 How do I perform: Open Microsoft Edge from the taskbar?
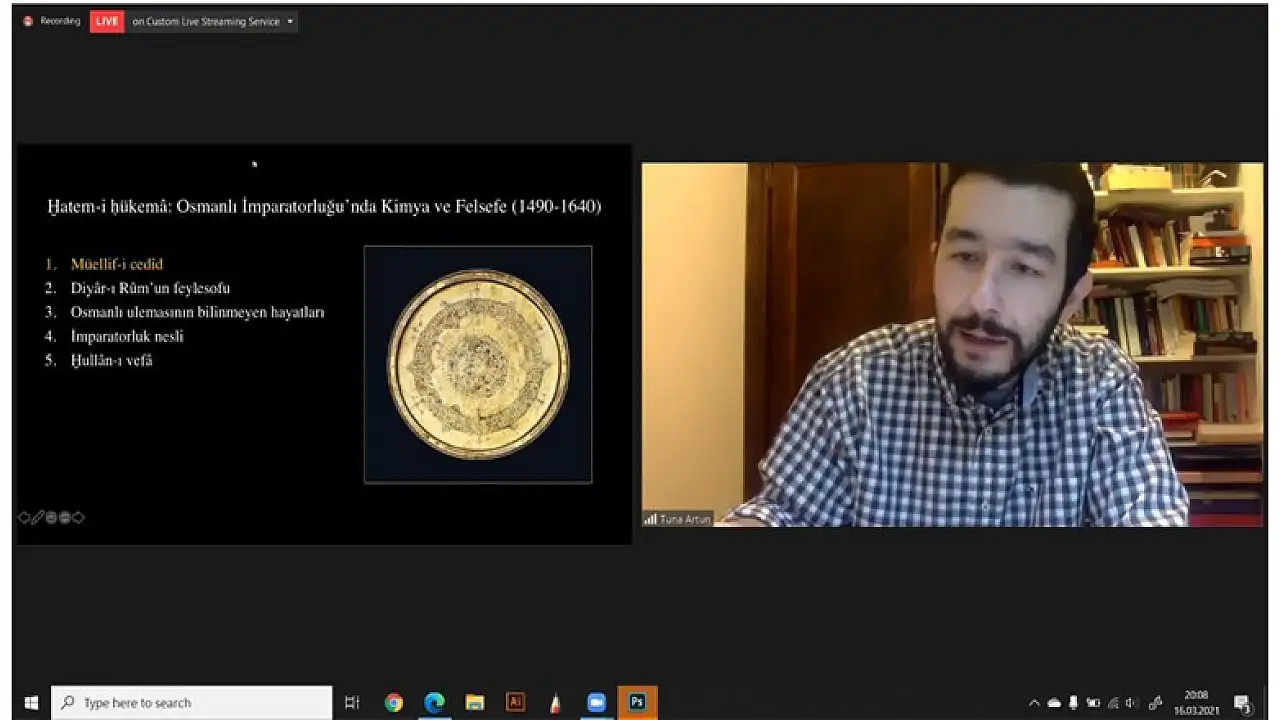coord(434,702)
